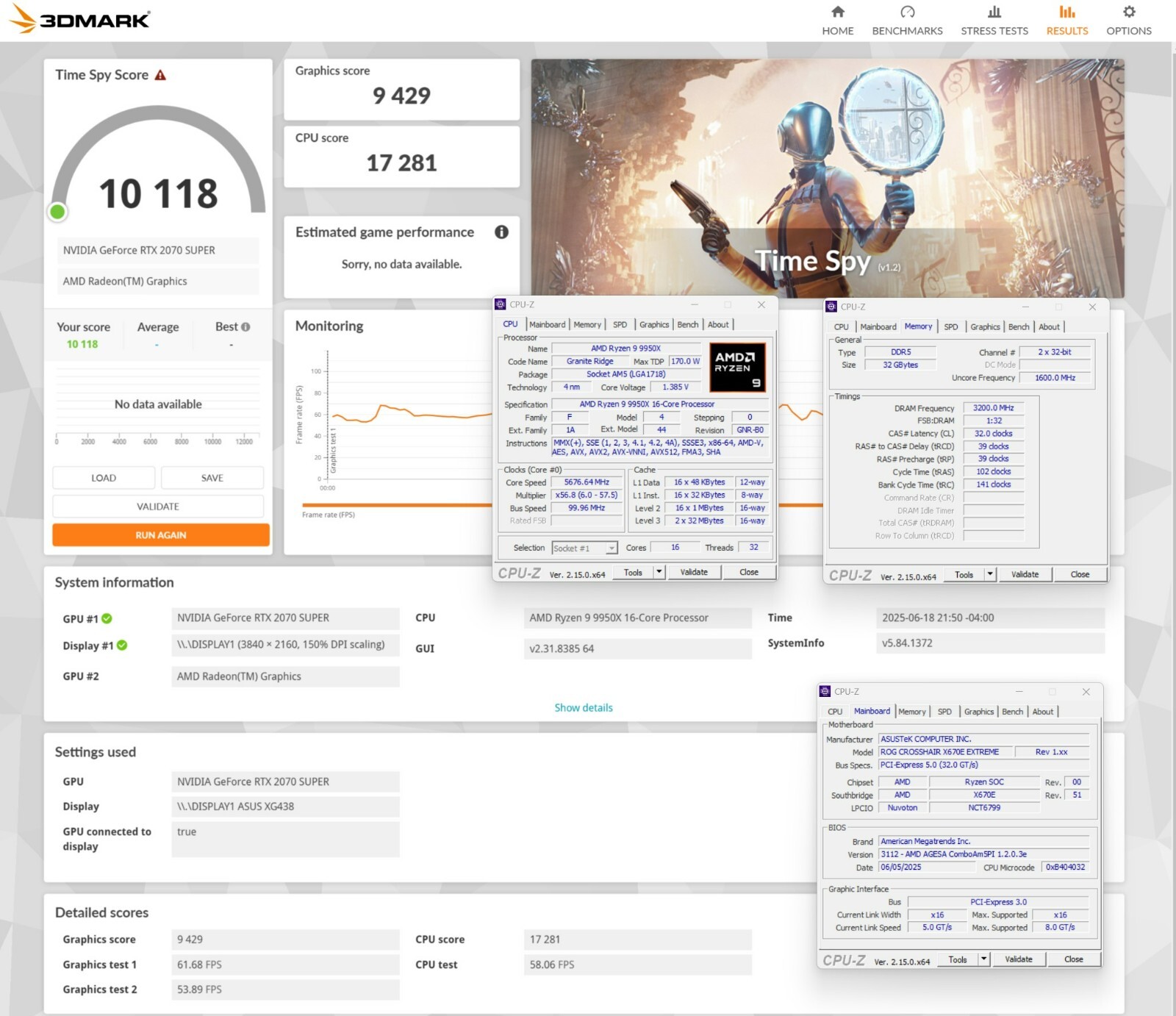Click the Your score value 10 118

pyautogui.click(x=82, y=344)
